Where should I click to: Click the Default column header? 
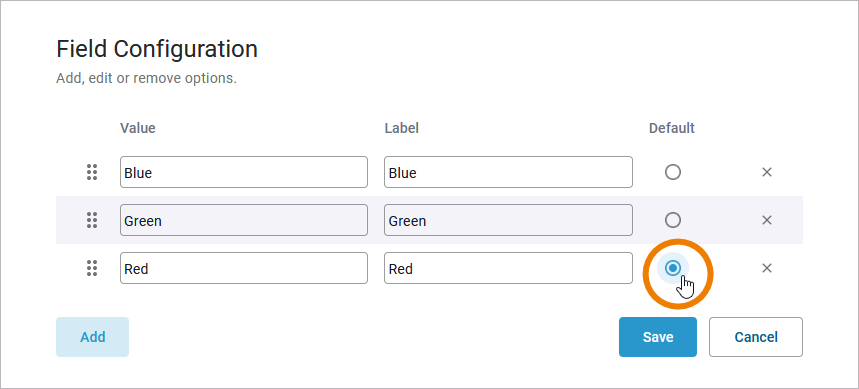(x=672, y=128)
